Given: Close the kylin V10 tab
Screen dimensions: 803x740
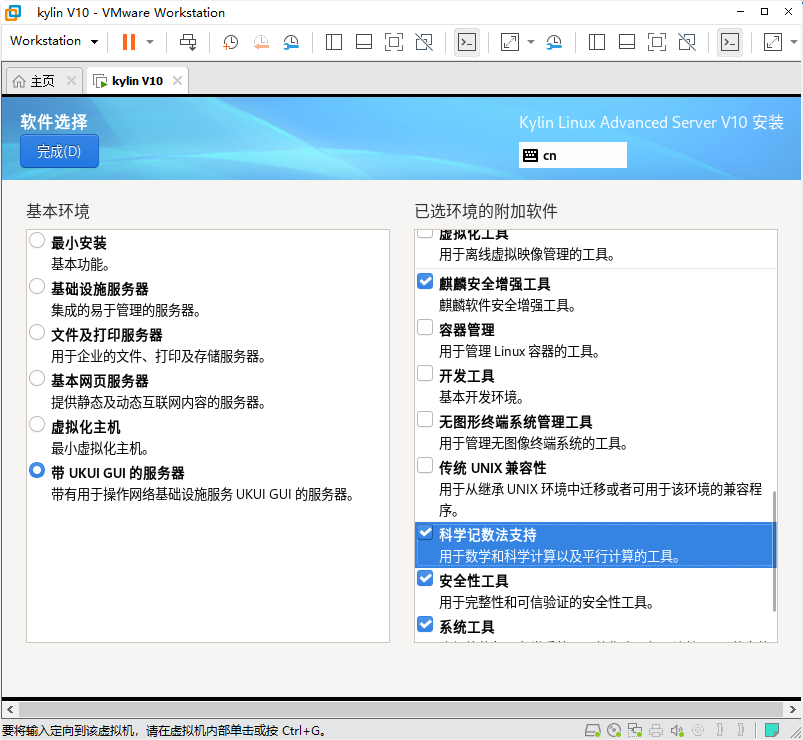Looking at the screenshot, I should 176,81.
